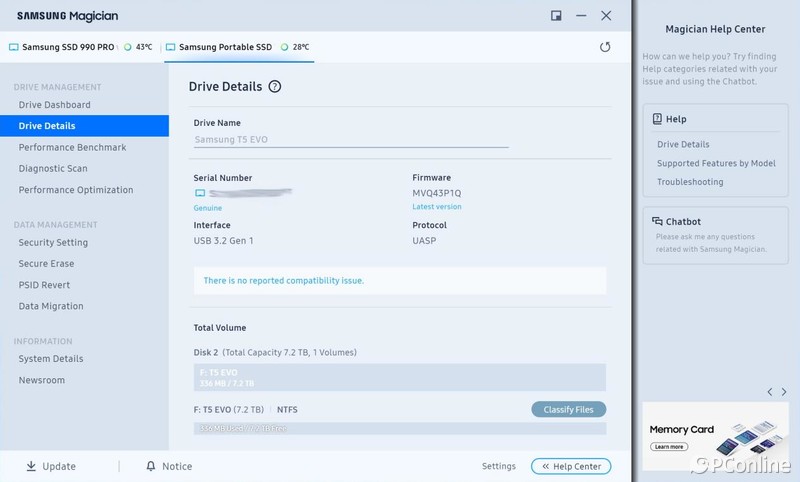800x482 pixels.
Task: Collapse panel using Help Center button
Action: pos(571,466)
